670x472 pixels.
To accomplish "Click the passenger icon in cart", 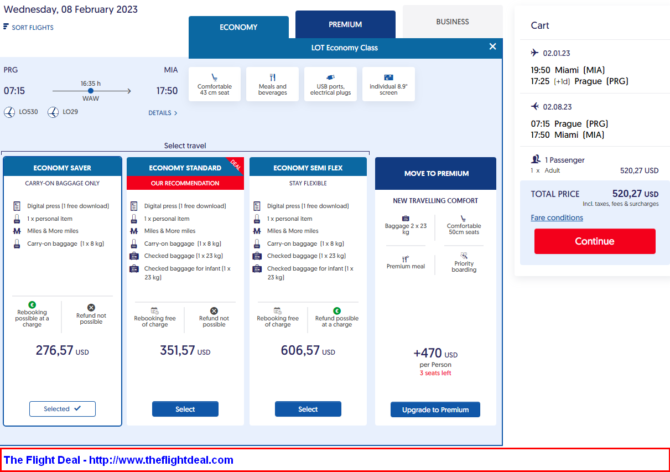I will pyautogui.click(x=535, y=159).
